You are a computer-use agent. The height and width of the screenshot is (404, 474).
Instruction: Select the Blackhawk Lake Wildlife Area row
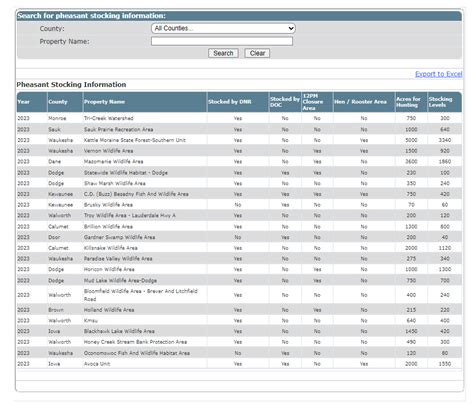[239, 331]
